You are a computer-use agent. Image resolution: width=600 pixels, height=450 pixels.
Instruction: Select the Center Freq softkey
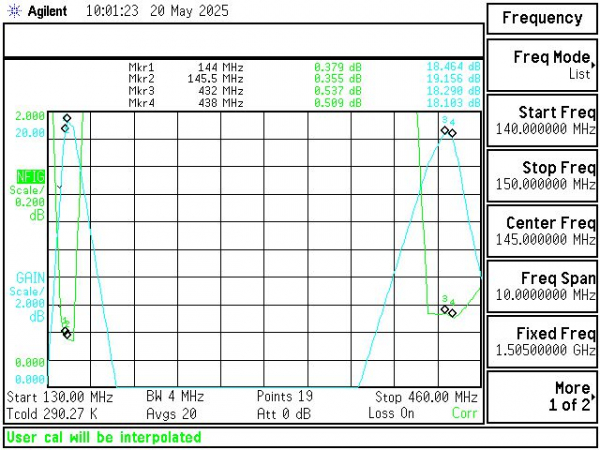(542, 231)
